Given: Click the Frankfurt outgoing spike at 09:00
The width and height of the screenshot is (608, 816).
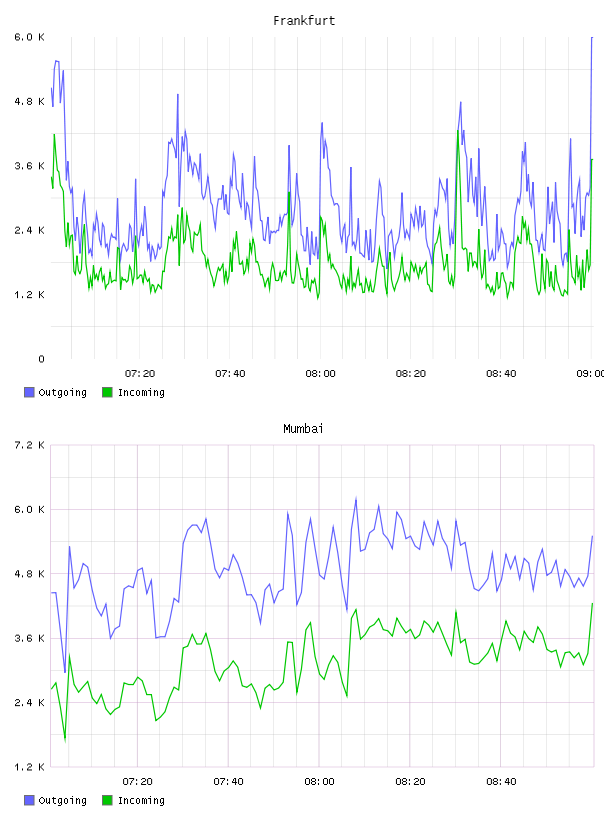Looking at the screenshot, I should click(592, 38).
